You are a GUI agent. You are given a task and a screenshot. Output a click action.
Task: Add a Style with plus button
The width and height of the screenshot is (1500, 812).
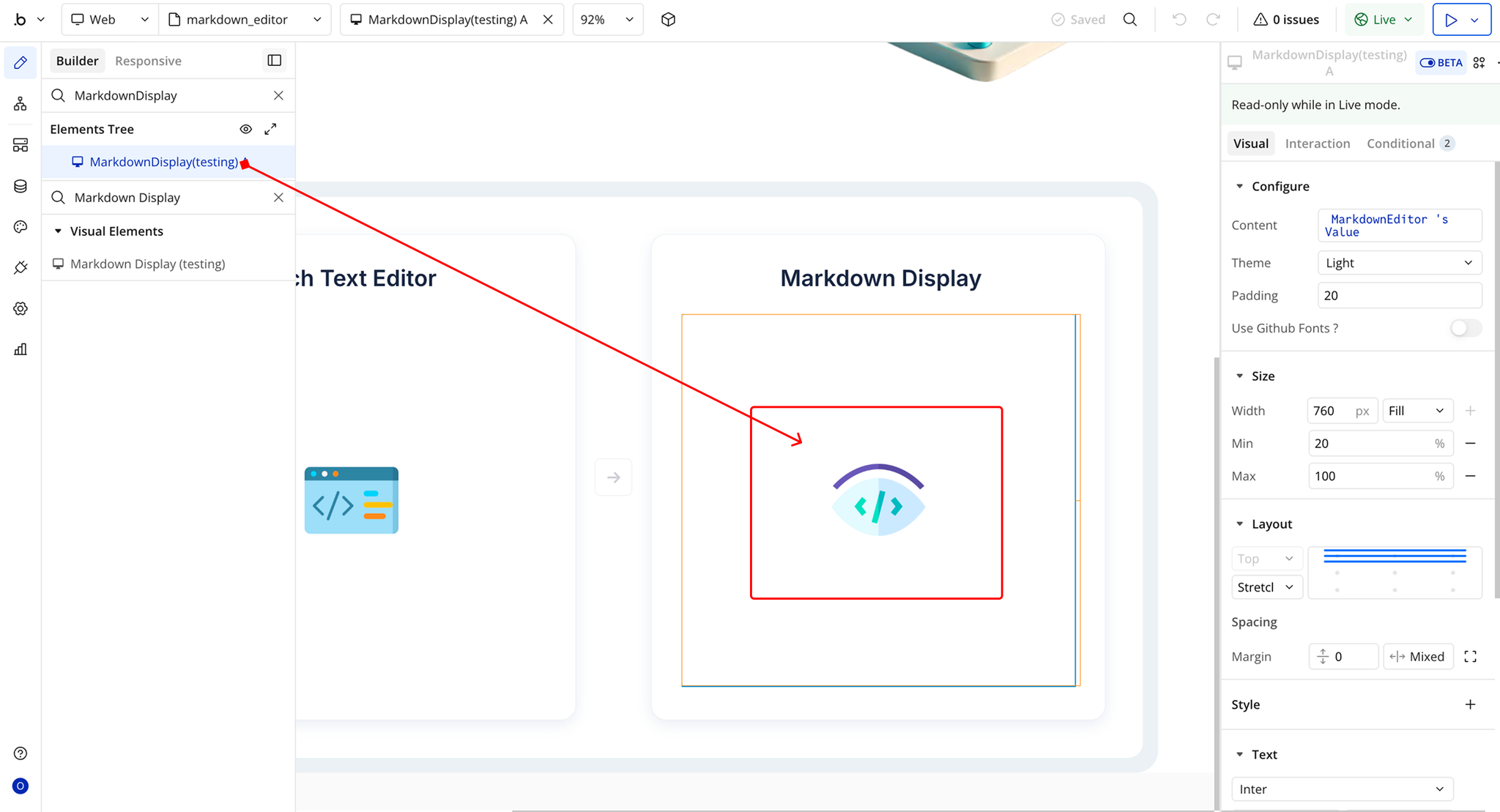1470,704
